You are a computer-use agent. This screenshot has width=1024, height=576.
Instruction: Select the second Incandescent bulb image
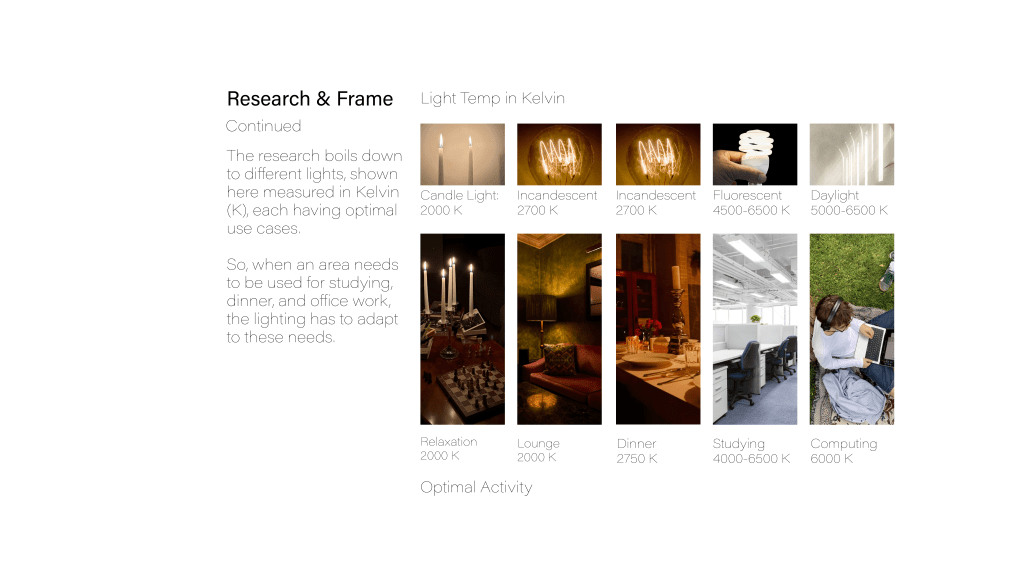(658, 154)
